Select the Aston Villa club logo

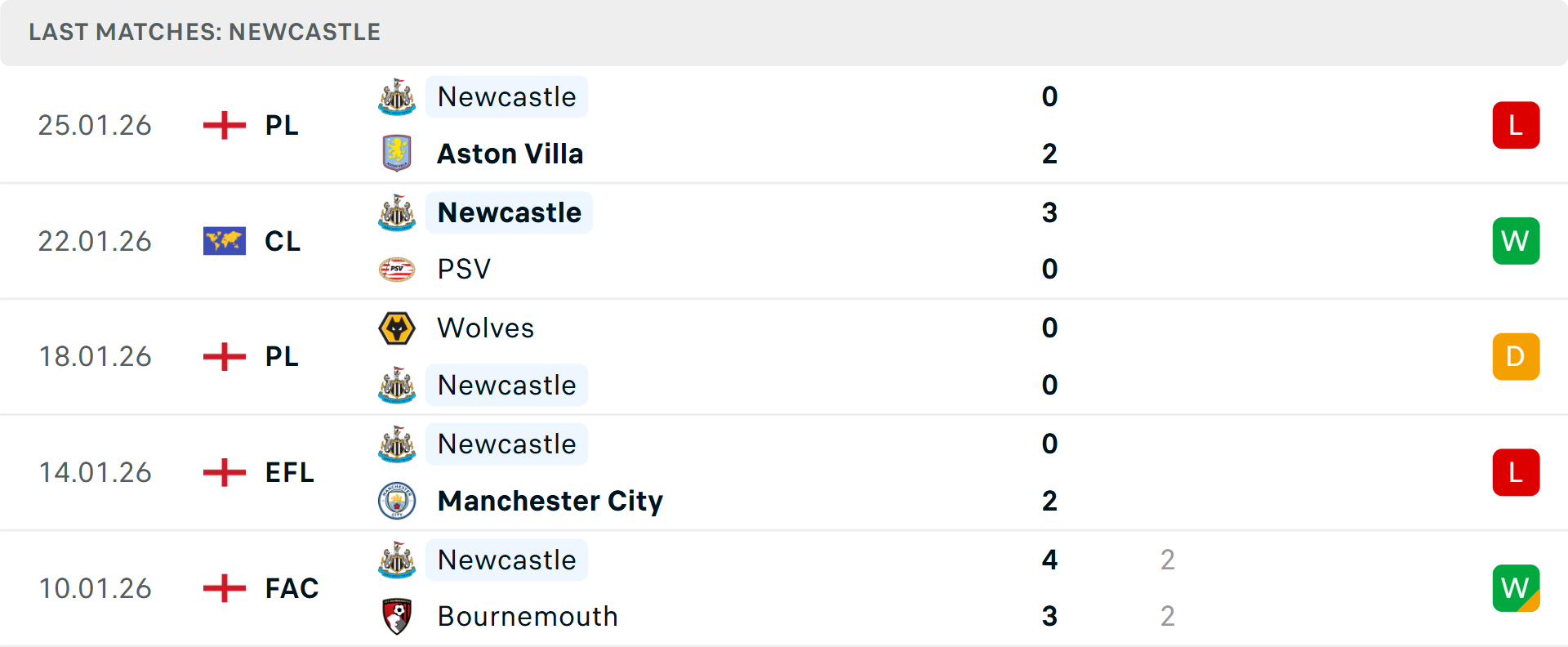click(397, 153)
